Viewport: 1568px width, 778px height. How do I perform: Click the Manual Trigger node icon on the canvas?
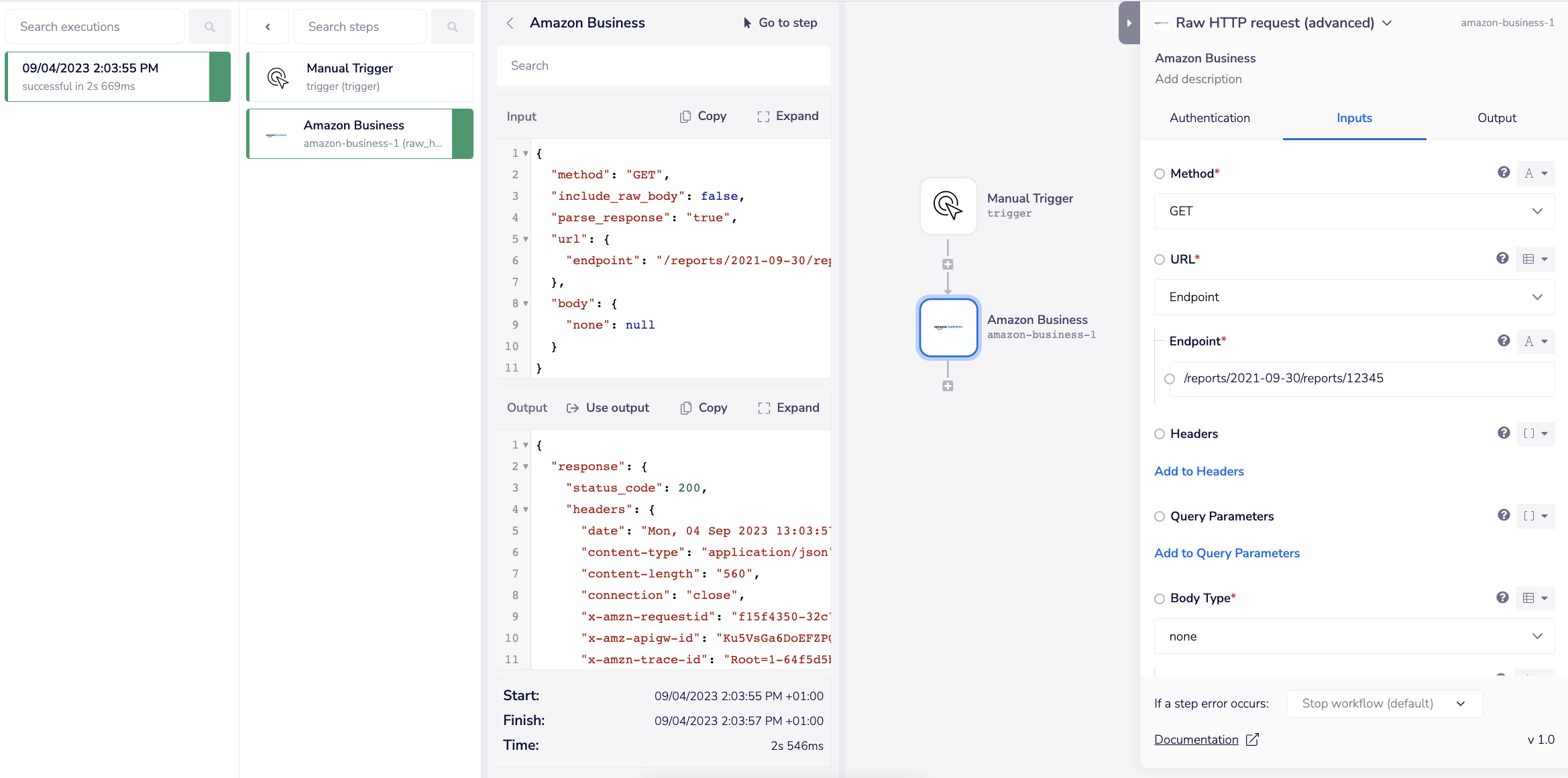[948, 205]
